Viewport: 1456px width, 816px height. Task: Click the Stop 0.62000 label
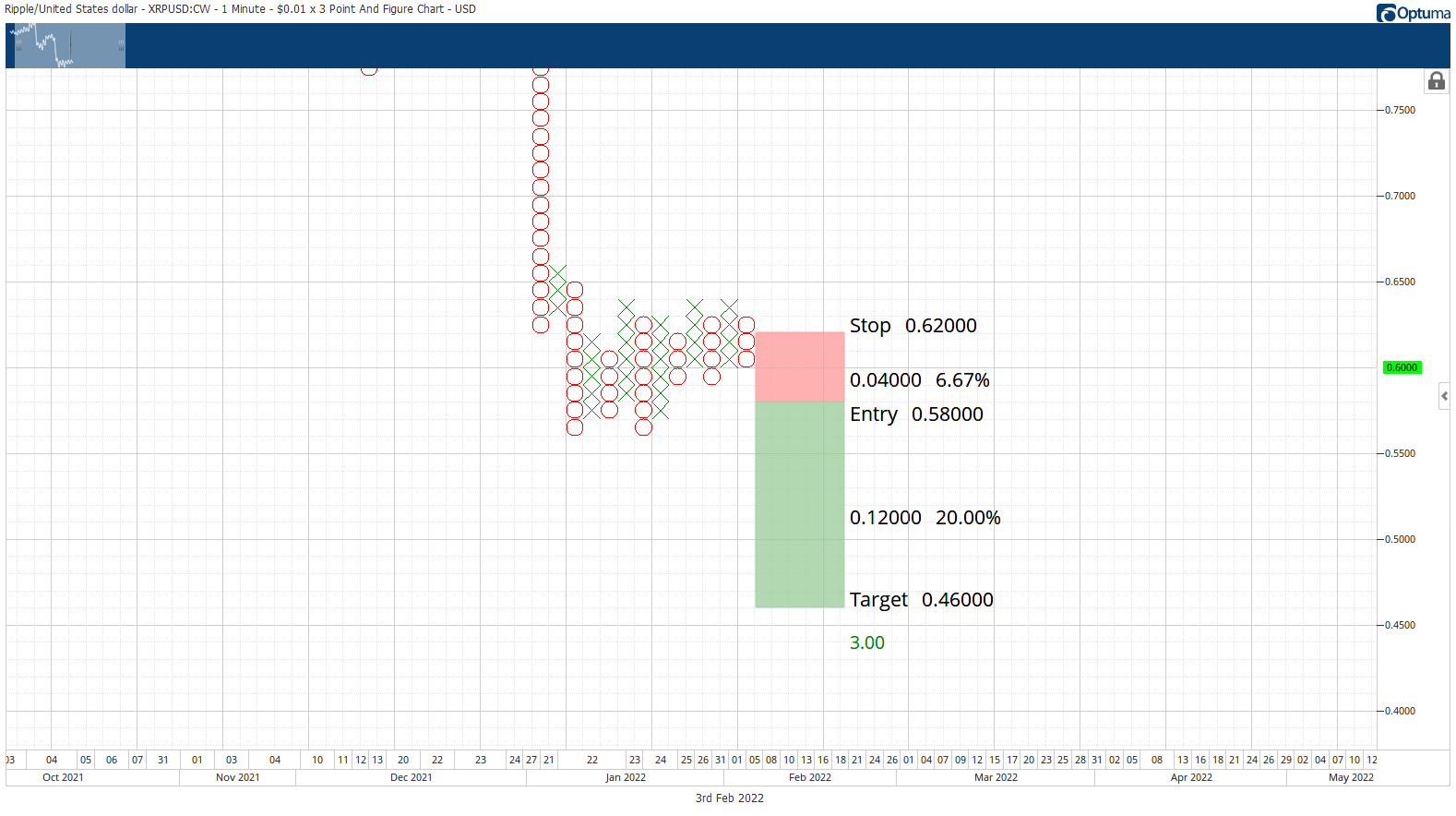(913, 326)
